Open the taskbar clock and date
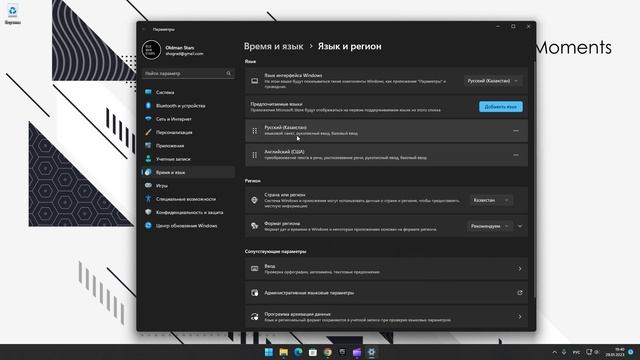Screen dimensions: 640x360 615,352
